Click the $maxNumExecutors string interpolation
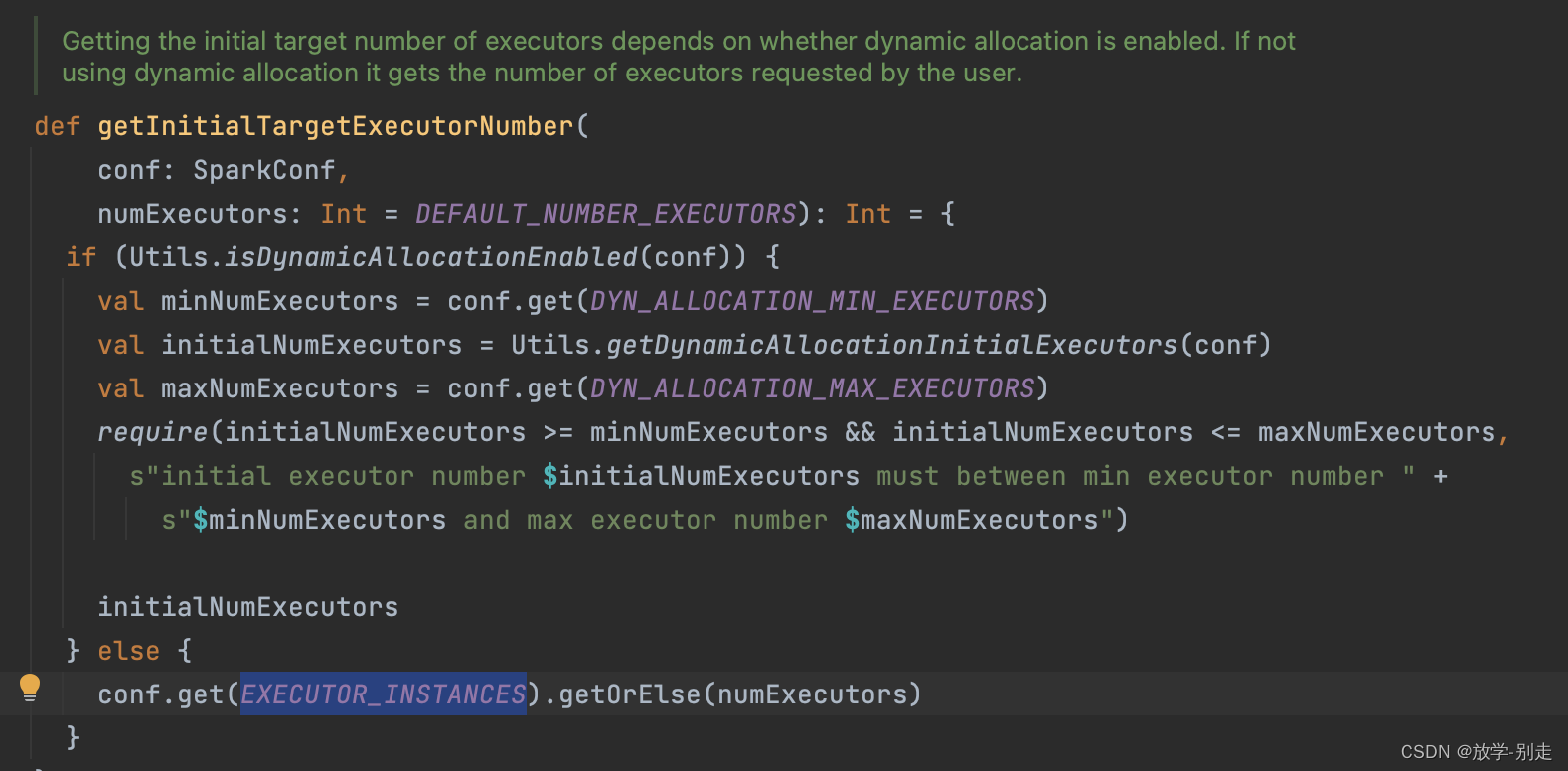The width and height of the screenshot is (1568, 771). click(x=972, y=520)
